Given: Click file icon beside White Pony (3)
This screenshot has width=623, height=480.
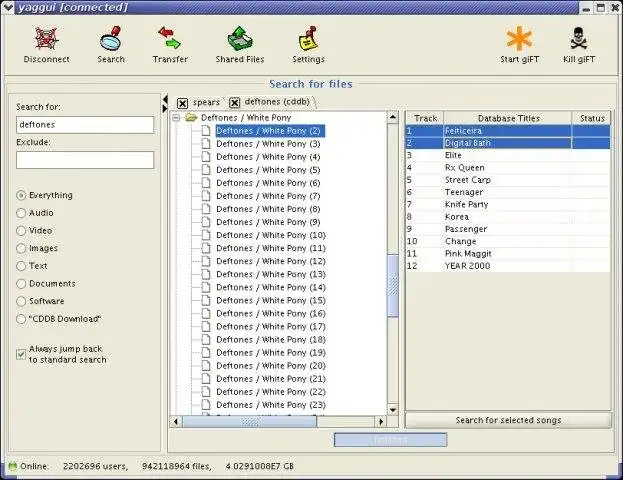Looking at the screenshot, I should [206, 144].
